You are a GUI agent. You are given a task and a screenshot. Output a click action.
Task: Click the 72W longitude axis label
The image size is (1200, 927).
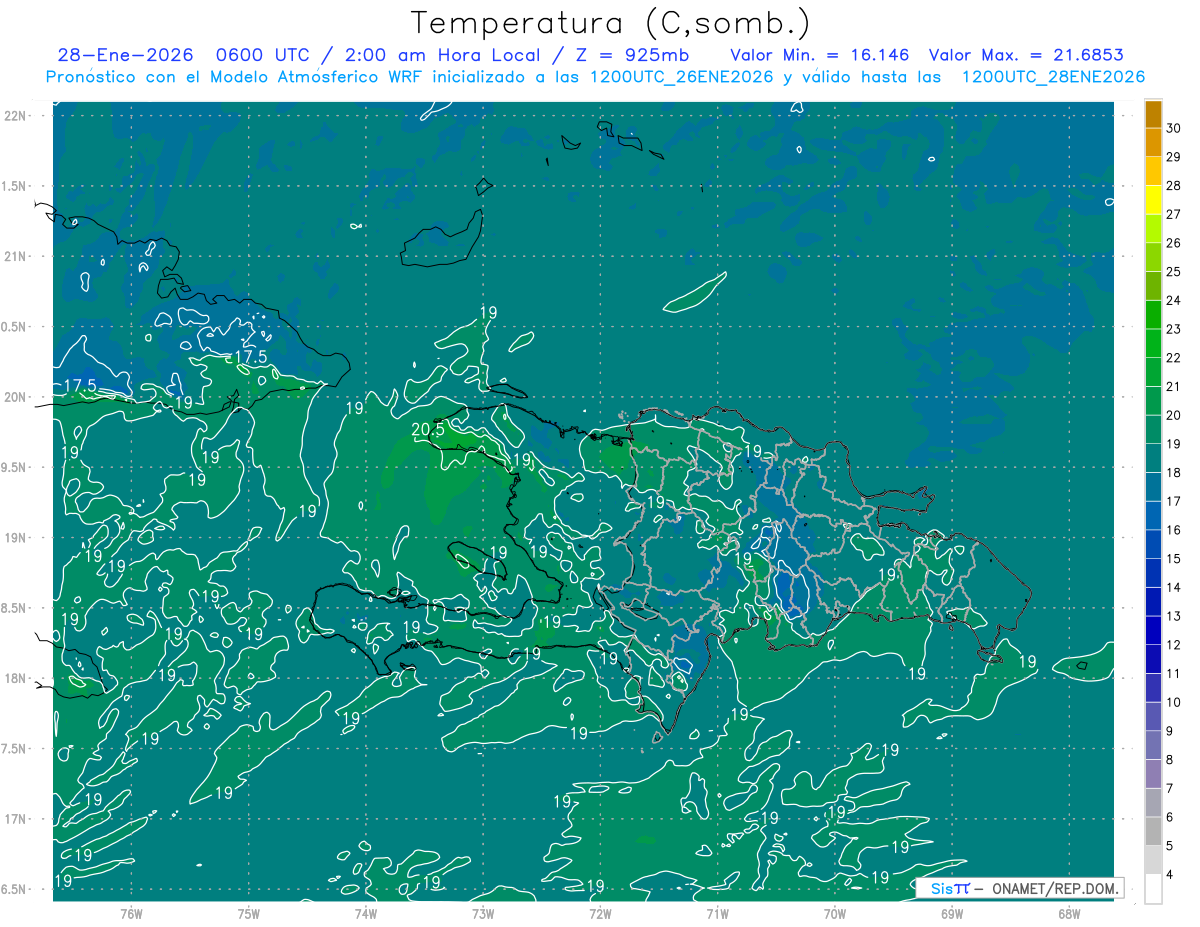[600, 913]
